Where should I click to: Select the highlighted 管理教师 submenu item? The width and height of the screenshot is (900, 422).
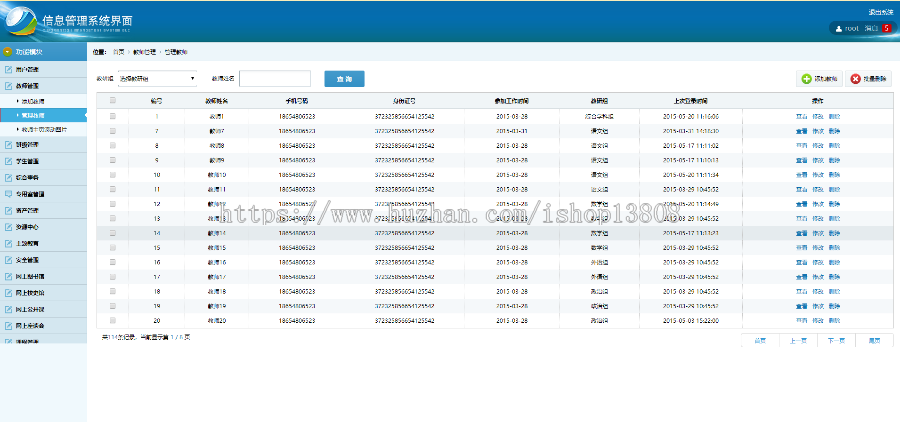(x=44, y=115)
